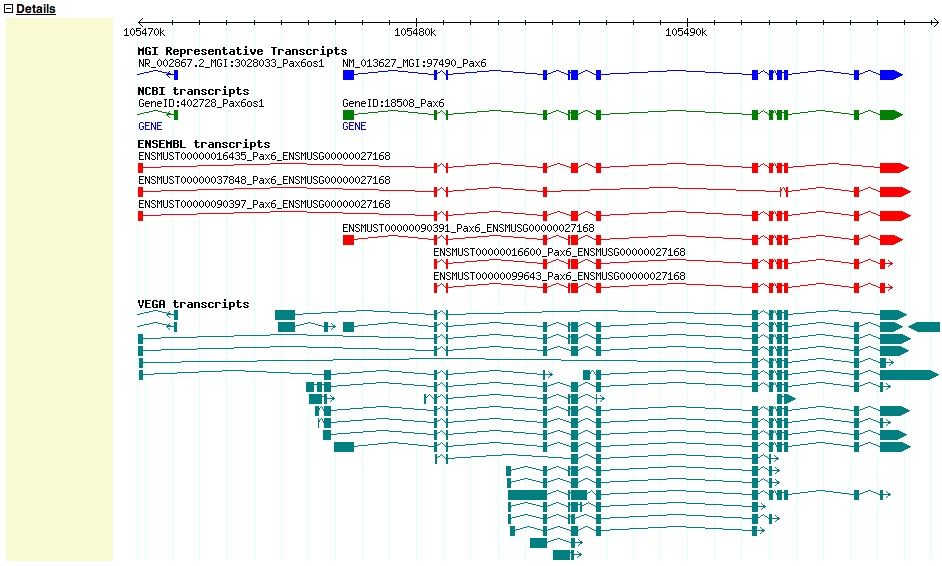Image resolution: width=942 pixels, height=566 pixels.
Task: Click the 105490k ruler label
Action: 686,32
